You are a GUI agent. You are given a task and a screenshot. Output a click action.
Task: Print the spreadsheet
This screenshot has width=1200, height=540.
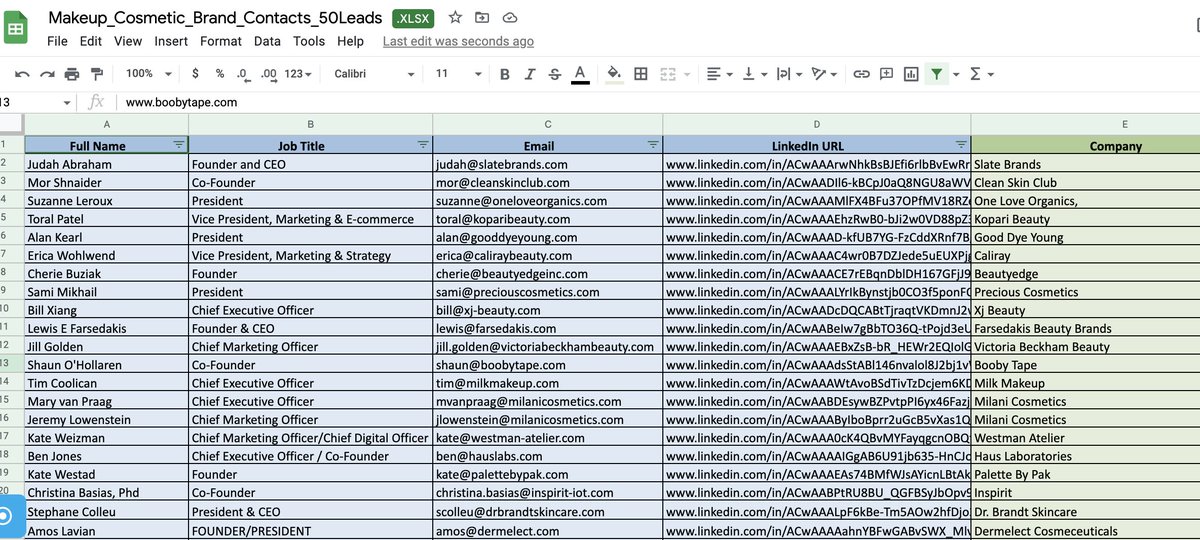(x=71, y=74)
